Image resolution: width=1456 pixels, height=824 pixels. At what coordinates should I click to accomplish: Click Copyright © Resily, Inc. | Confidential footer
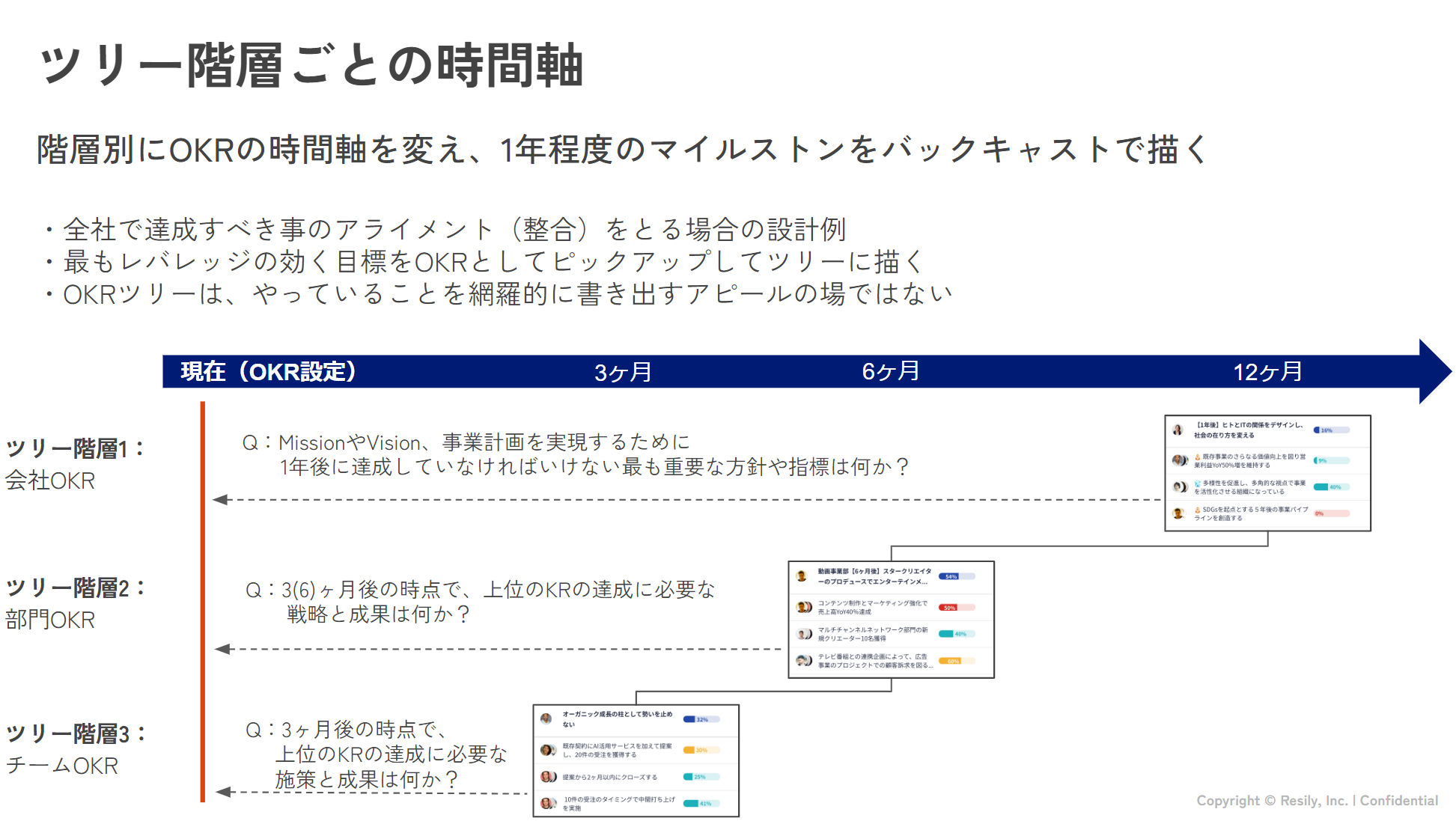pos(1318,801)
